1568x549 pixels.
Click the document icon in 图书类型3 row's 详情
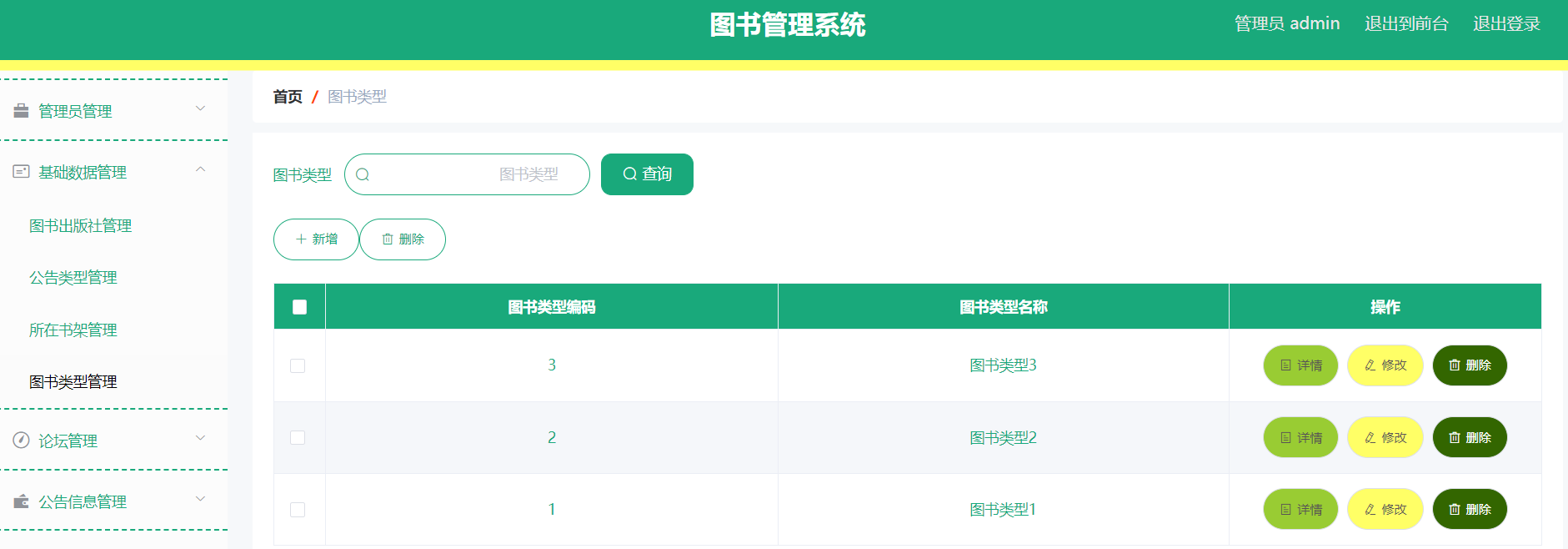pos(1285,365)
